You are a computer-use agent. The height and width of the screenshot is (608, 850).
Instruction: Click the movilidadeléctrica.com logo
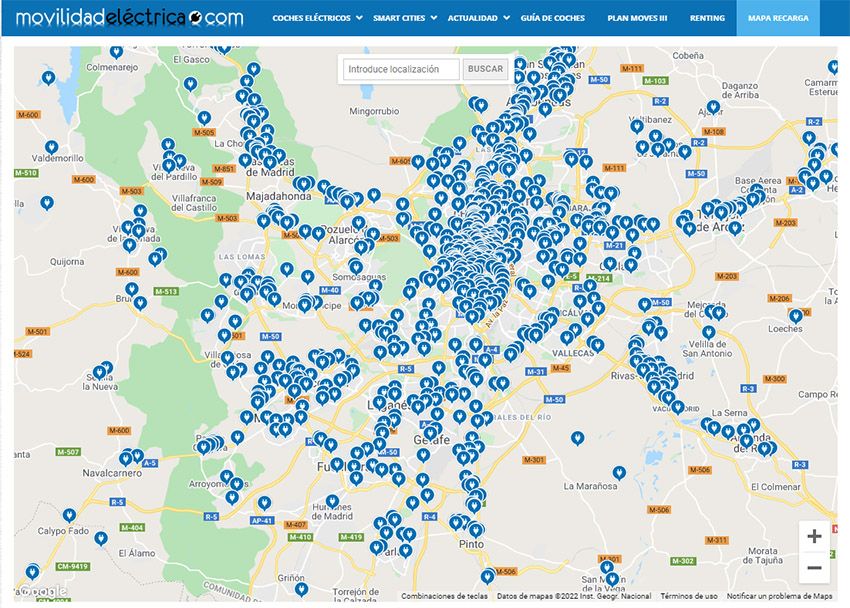pyautogui.click(x=130, y=18)
